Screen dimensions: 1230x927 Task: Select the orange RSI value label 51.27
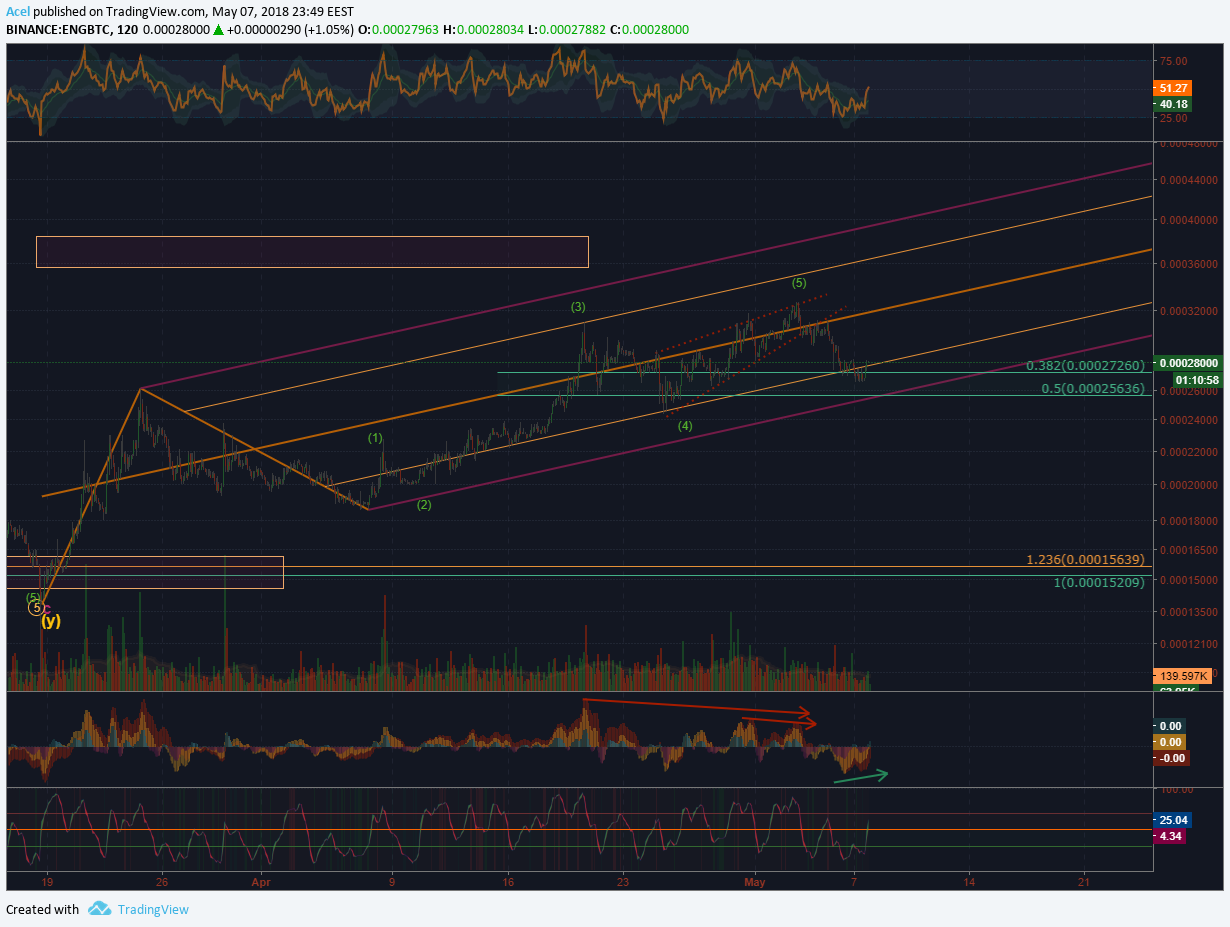point(1171,88)
